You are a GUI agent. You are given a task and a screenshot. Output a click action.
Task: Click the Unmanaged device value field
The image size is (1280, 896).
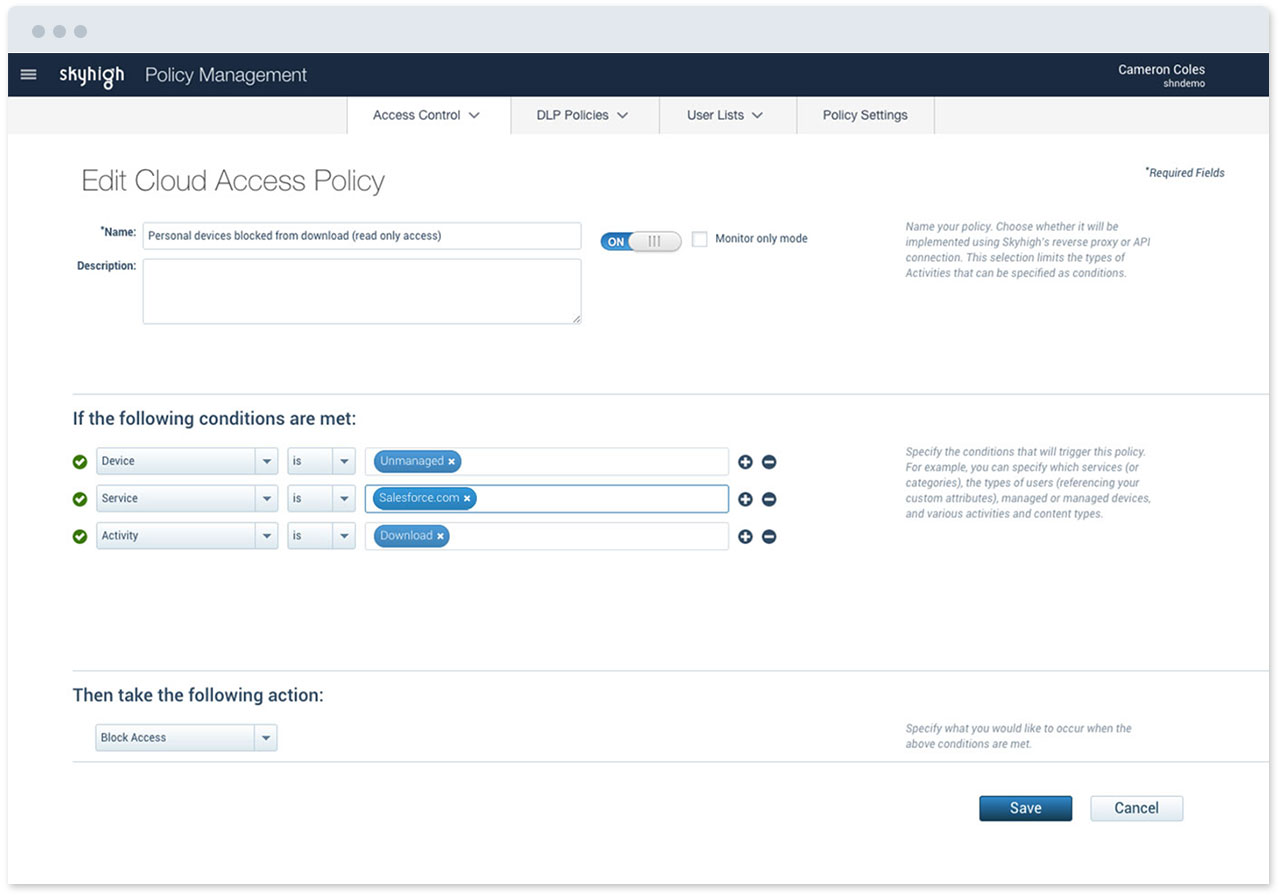point(547,461)
